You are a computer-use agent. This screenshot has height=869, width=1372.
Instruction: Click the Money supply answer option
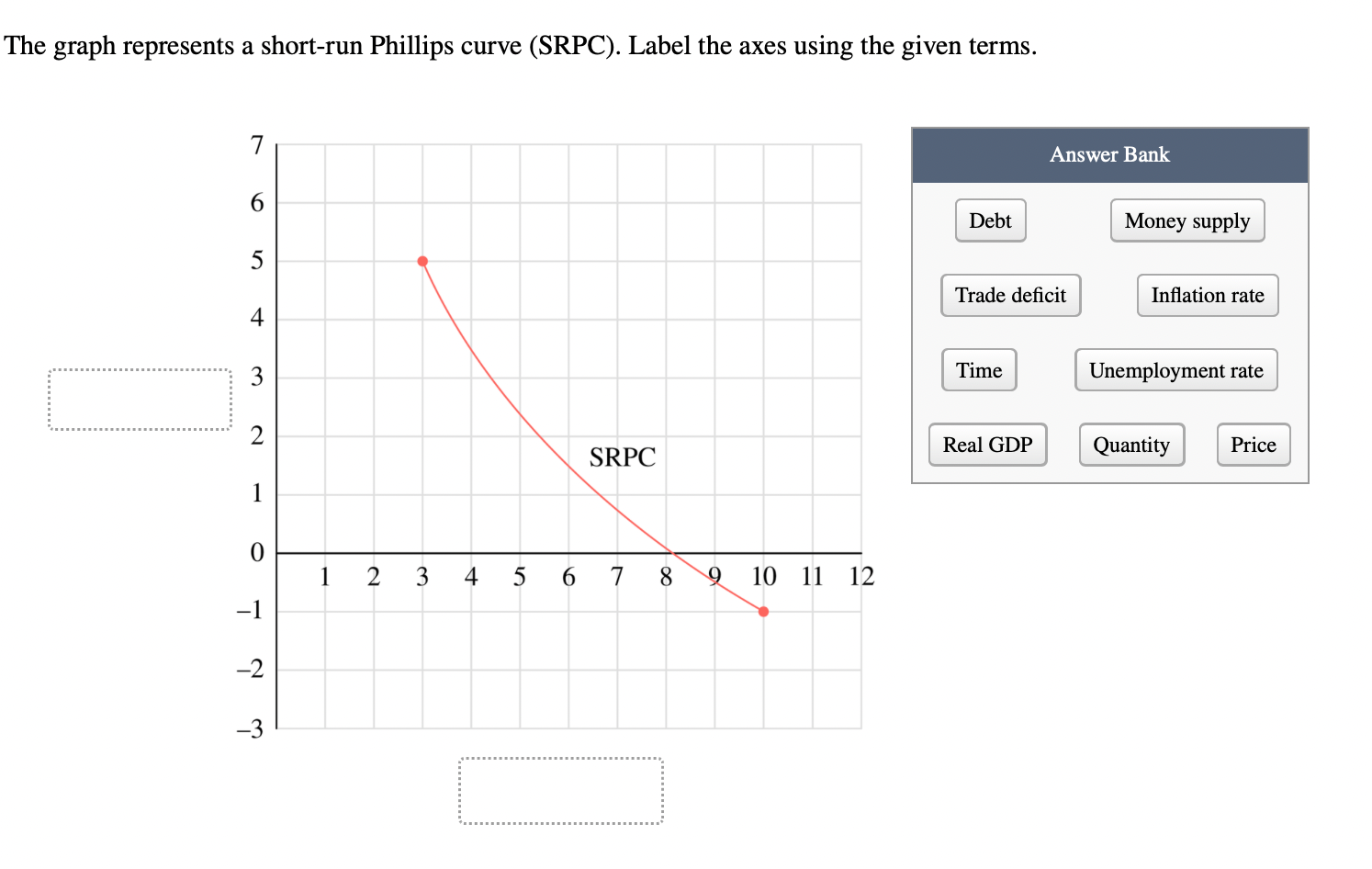[1186, 220]
